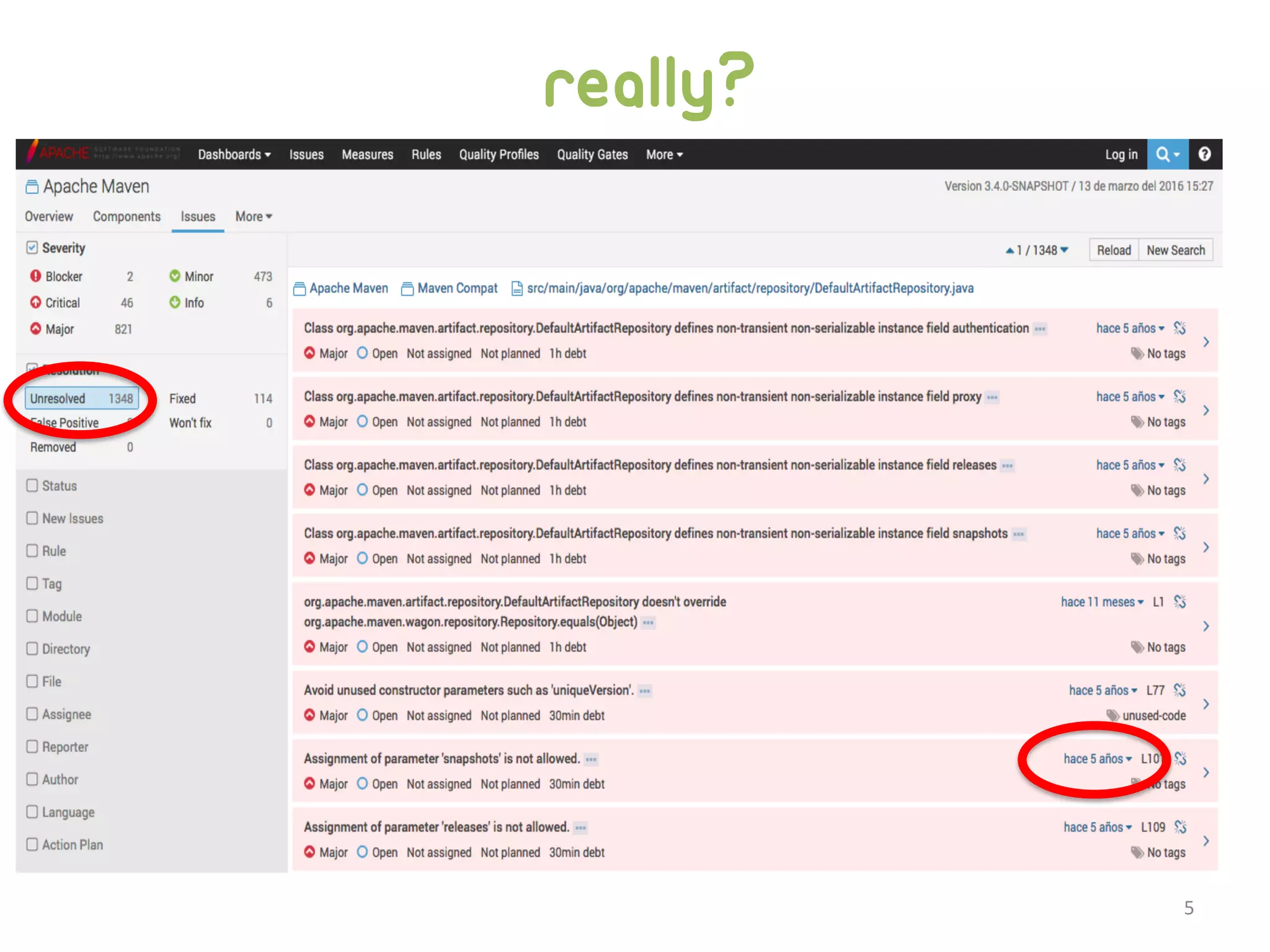This screenshot has height=952, width=1270.
Task: Open the Dashboards dropdown menu
Action: [x=234, y=155]
